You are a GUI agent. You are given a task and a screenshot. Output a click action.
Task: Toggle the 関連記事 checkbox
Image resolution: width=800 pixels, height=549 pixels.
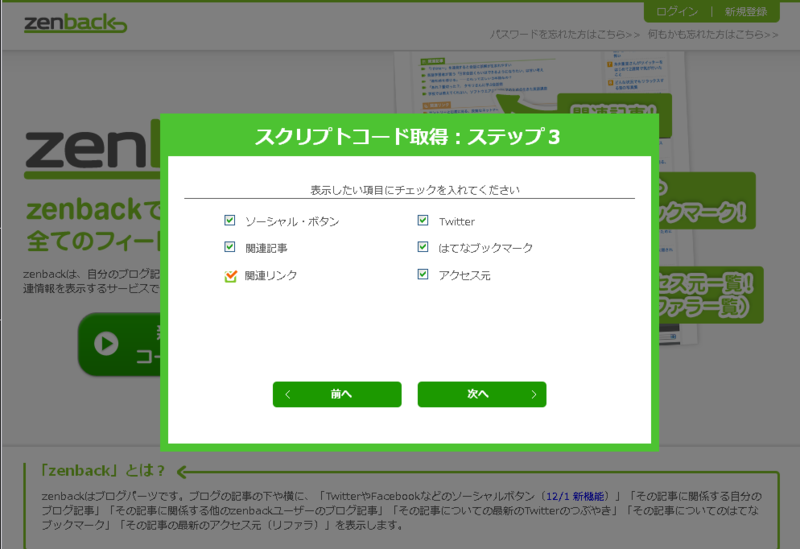click(230, 247)
